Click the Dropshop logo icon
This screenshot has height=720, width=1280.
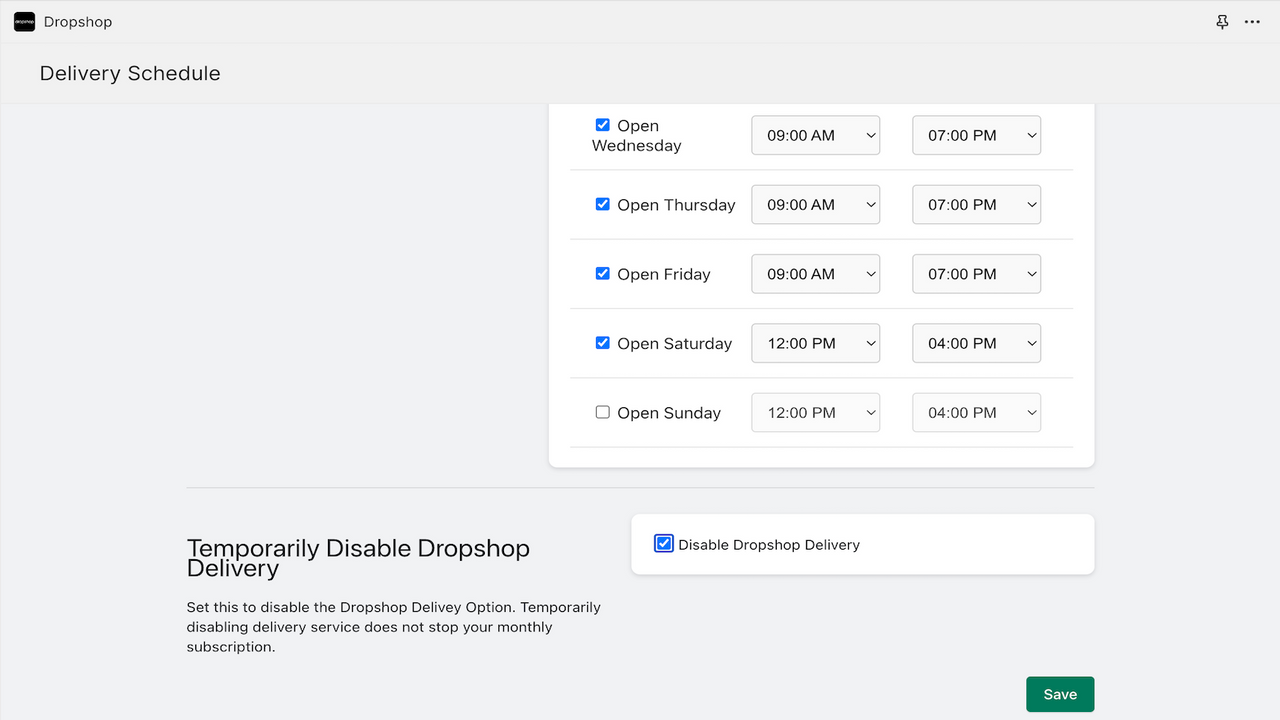[x=24, y=21]
